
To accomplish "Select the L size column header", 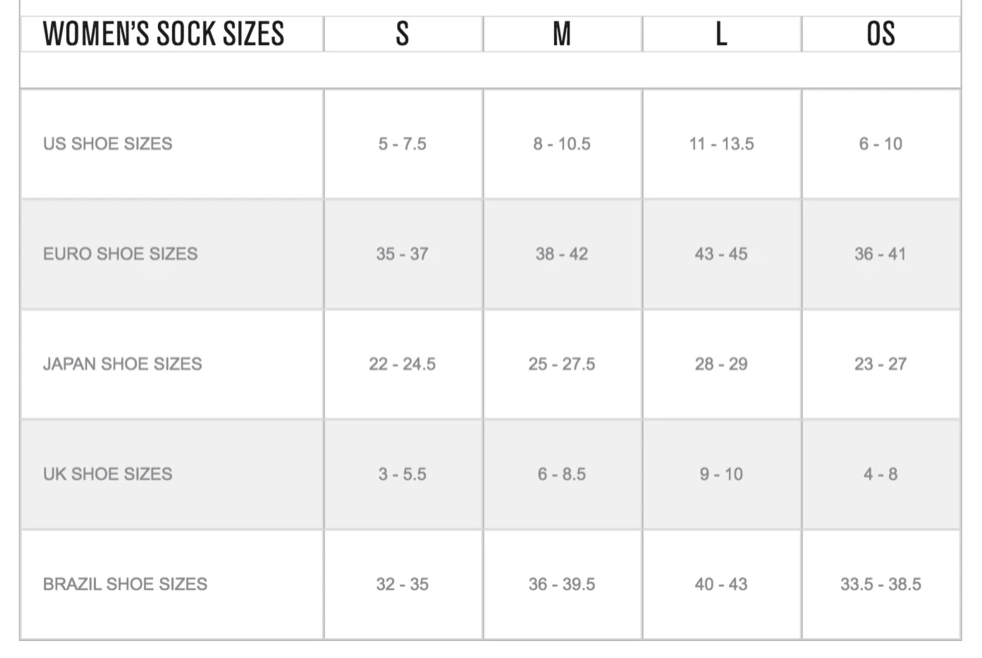I will point(721,34).
